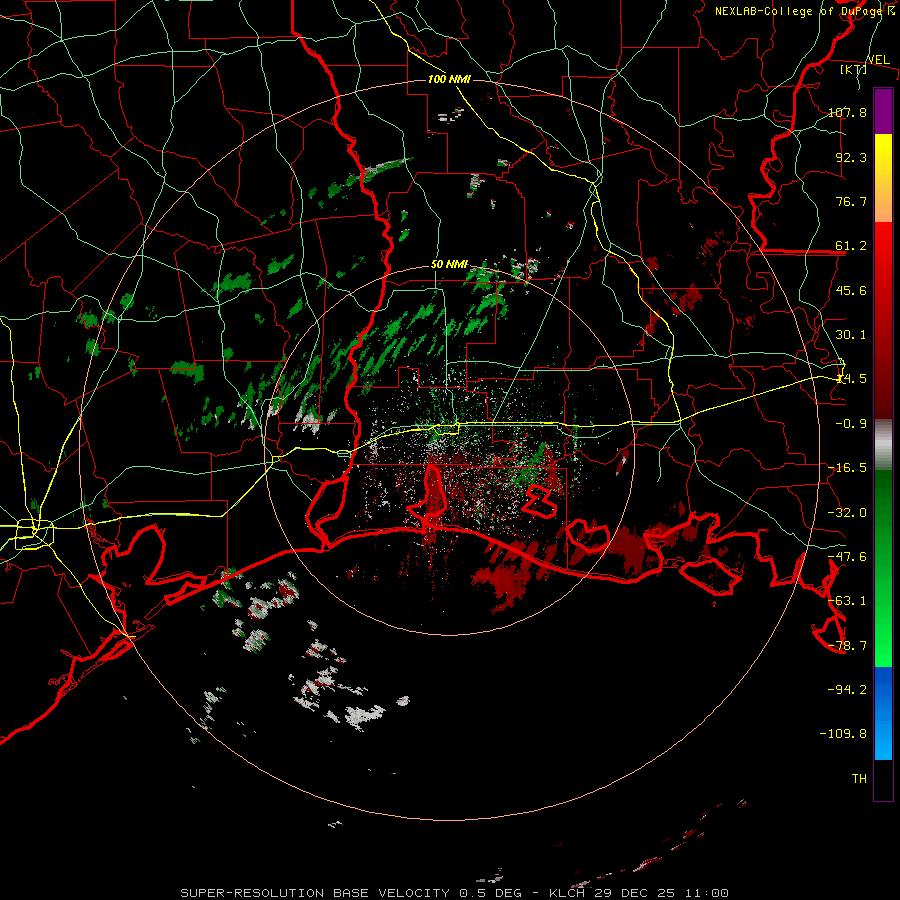The height and width of the screenshot is (900, 900).
Task: Pick the yellow-orange segment of the color bar
Action: [x=883, y=178]
